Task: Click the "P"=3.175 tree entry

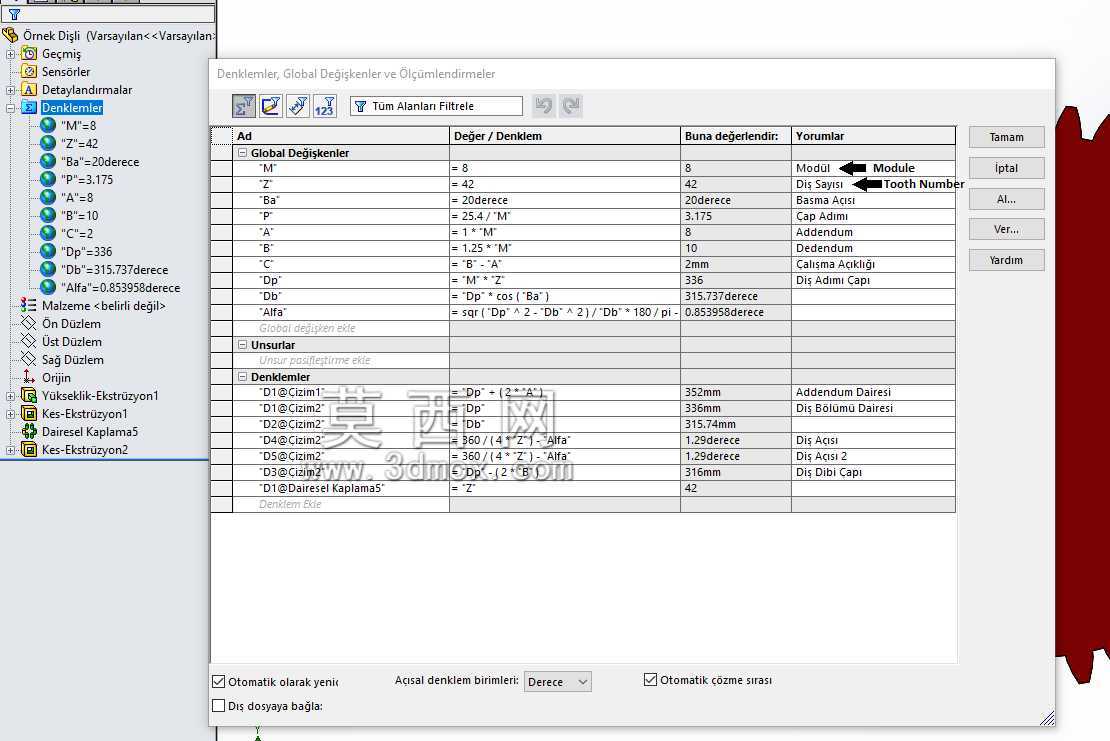Action: (87, 180)
